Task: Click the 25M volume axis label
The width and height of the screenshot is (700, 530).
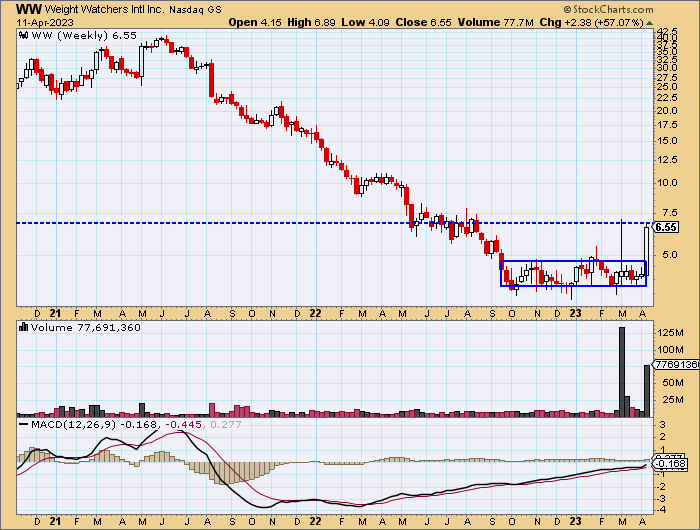Action: click(673, 399)
